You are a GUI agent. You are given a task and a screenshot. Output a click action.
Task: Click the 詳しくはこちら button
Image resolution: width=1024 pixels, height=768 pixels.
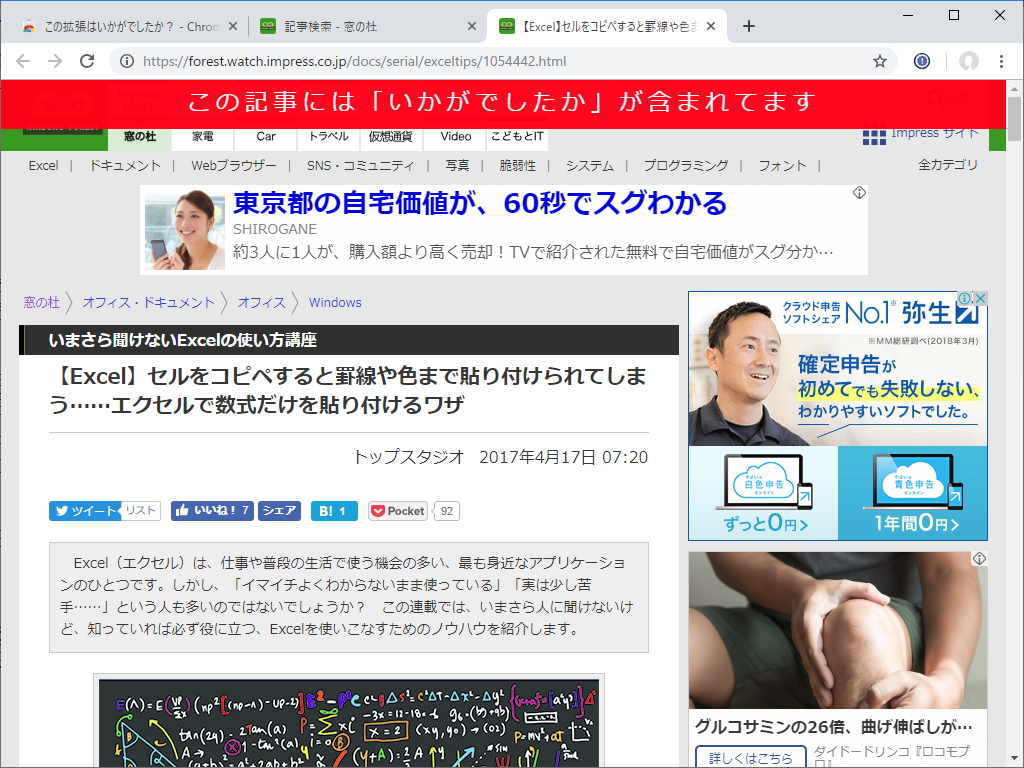point(748,757)
